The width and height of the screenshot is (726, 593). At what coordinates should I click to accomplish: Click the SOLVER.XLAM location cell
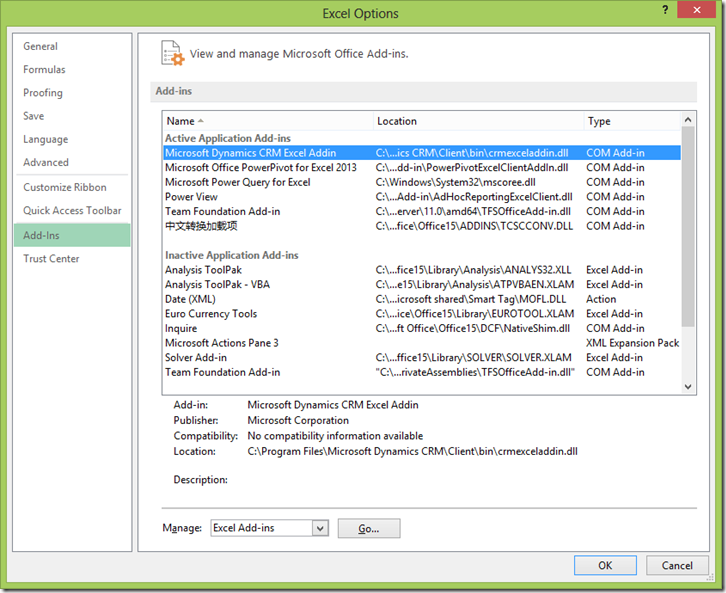point(473,357)
